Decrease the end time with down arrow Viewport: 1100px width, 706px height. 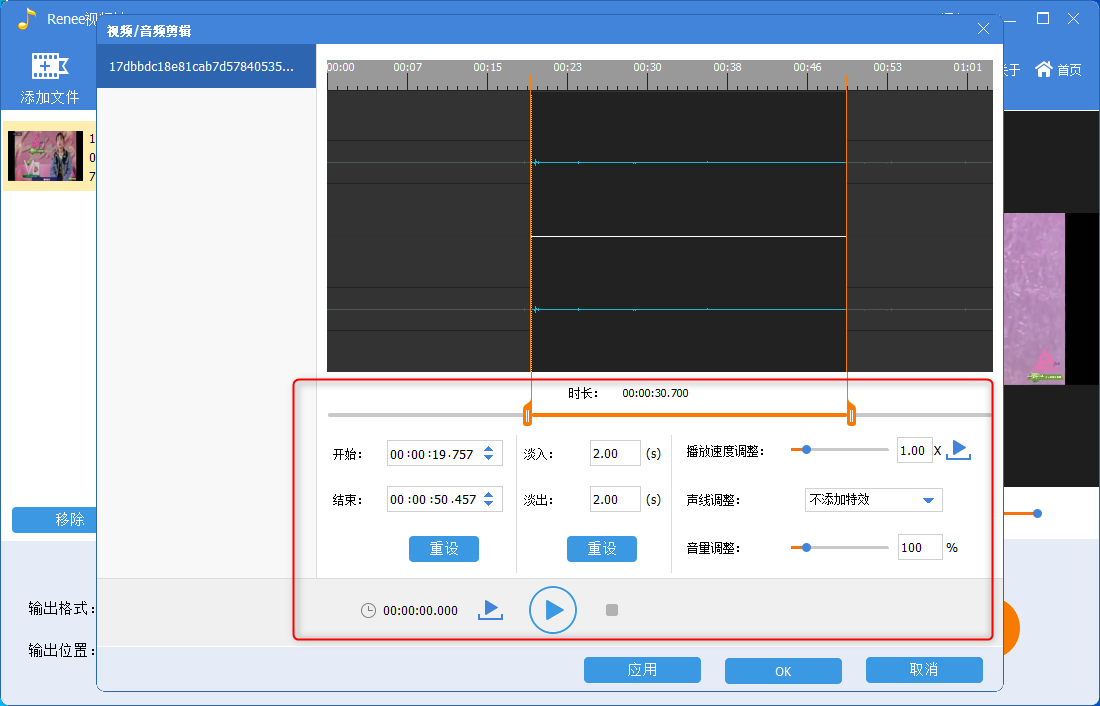click(x=489, y=504)
